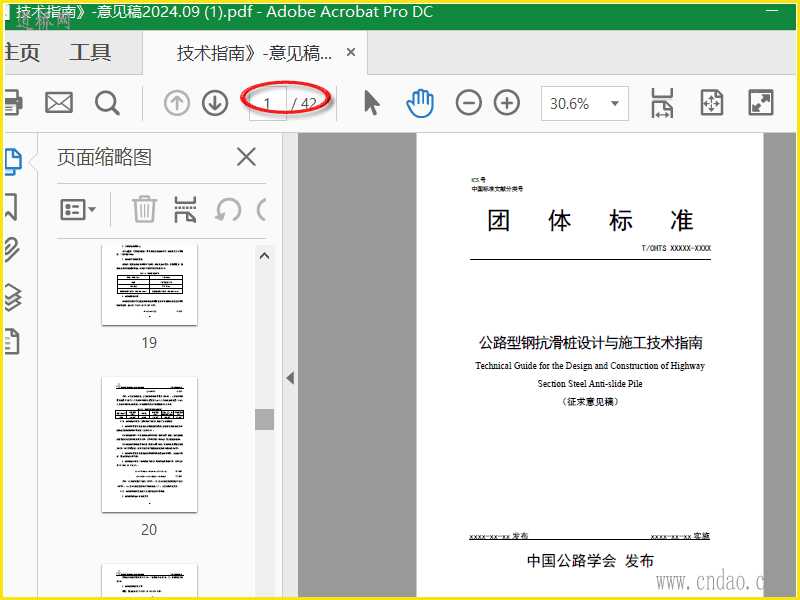The width and height of the screenshot is (800, 600).
Task: Activate the hand pan tool
Action: point(420,103)
